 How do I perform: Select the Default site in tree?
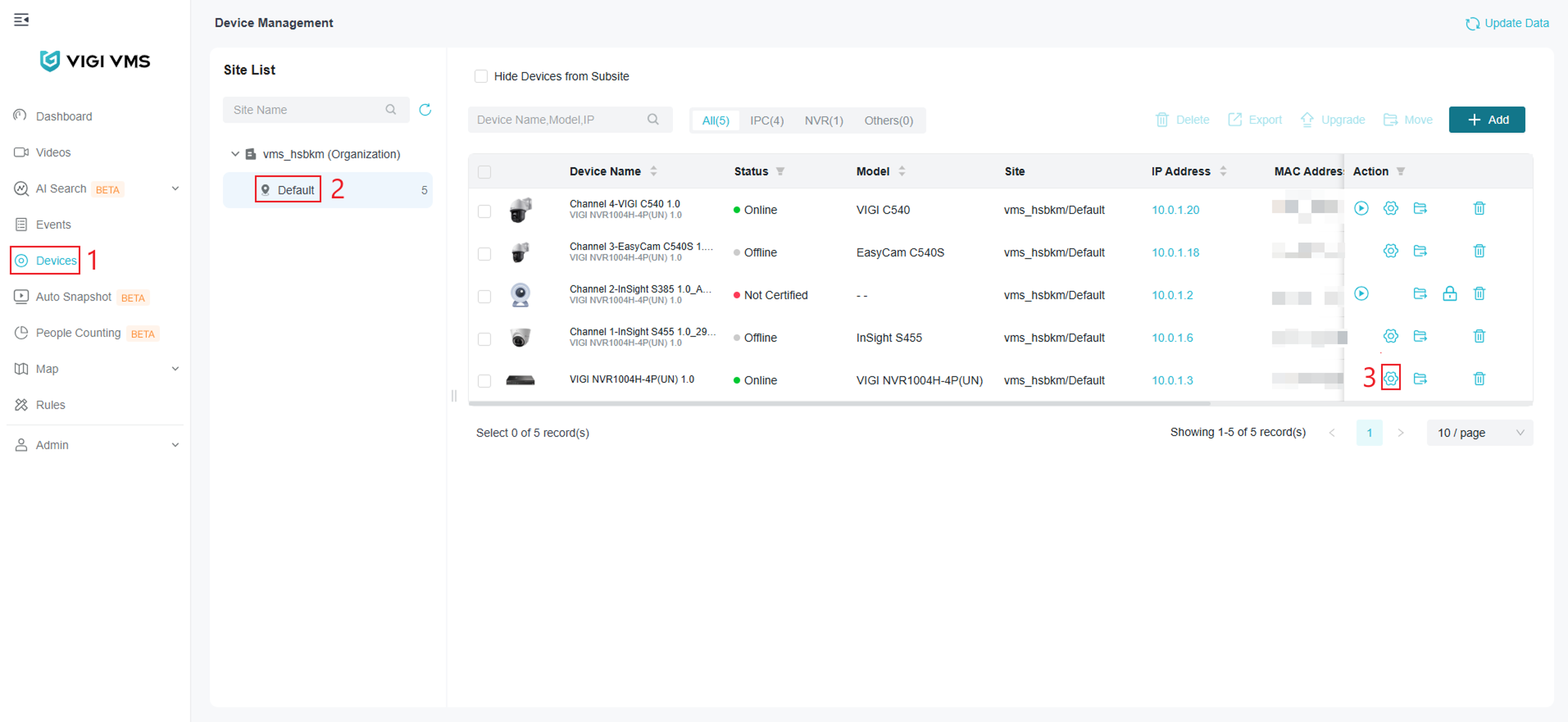coord(327,190)
